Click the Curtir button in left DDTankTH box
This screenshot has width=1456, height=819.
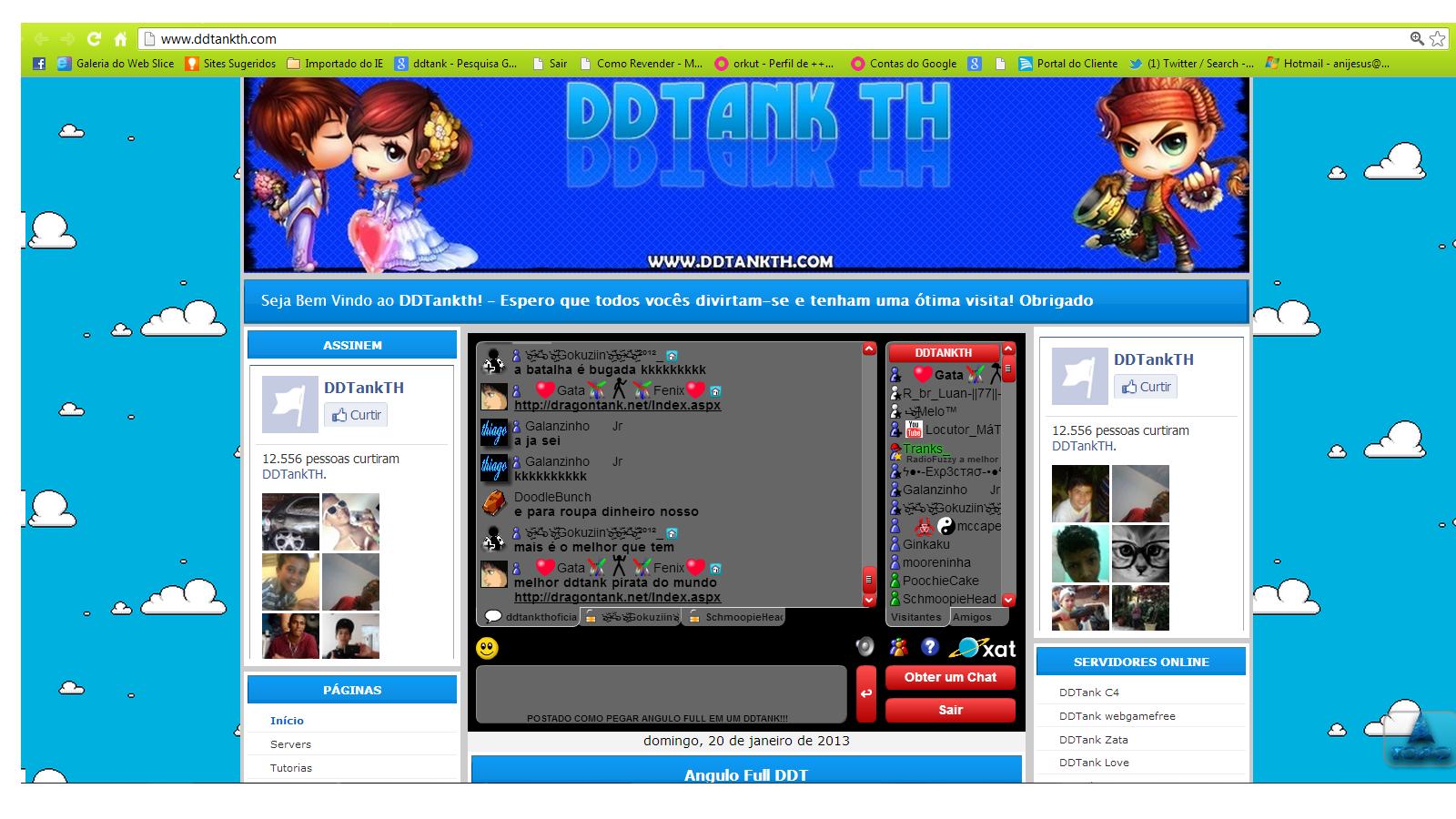[x=356, y=415]
